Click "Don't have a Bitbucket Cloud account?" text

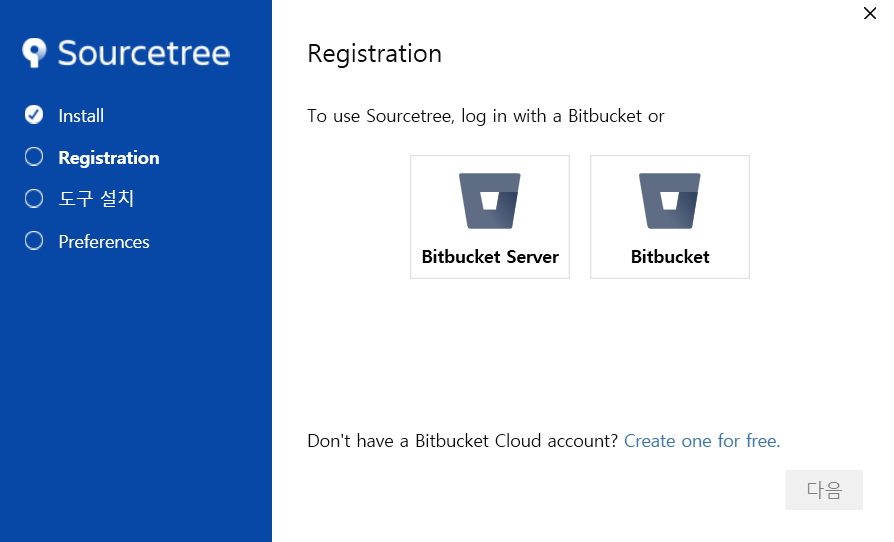click(x=462, y=441)
